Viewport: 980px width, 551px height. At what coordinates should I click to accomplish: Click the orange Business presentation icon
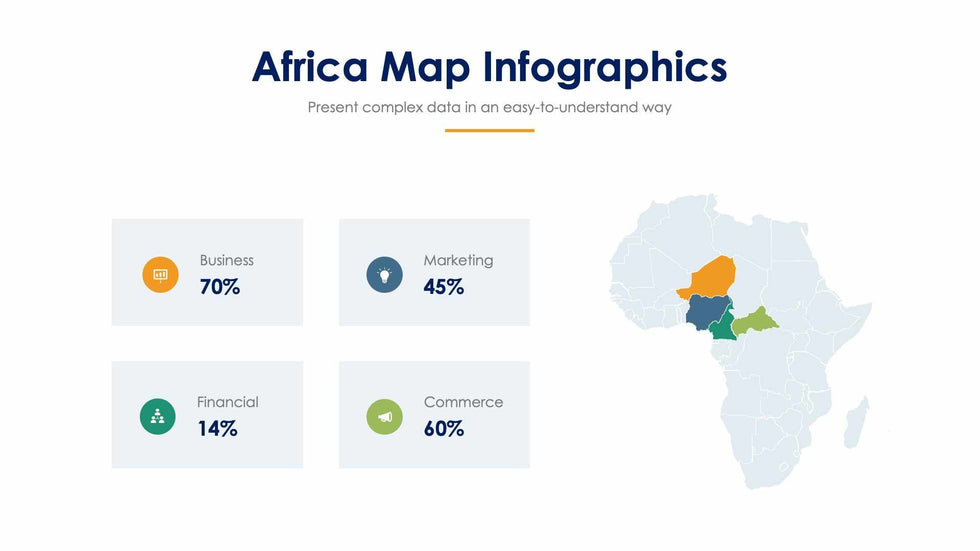[x=160, y=274]
